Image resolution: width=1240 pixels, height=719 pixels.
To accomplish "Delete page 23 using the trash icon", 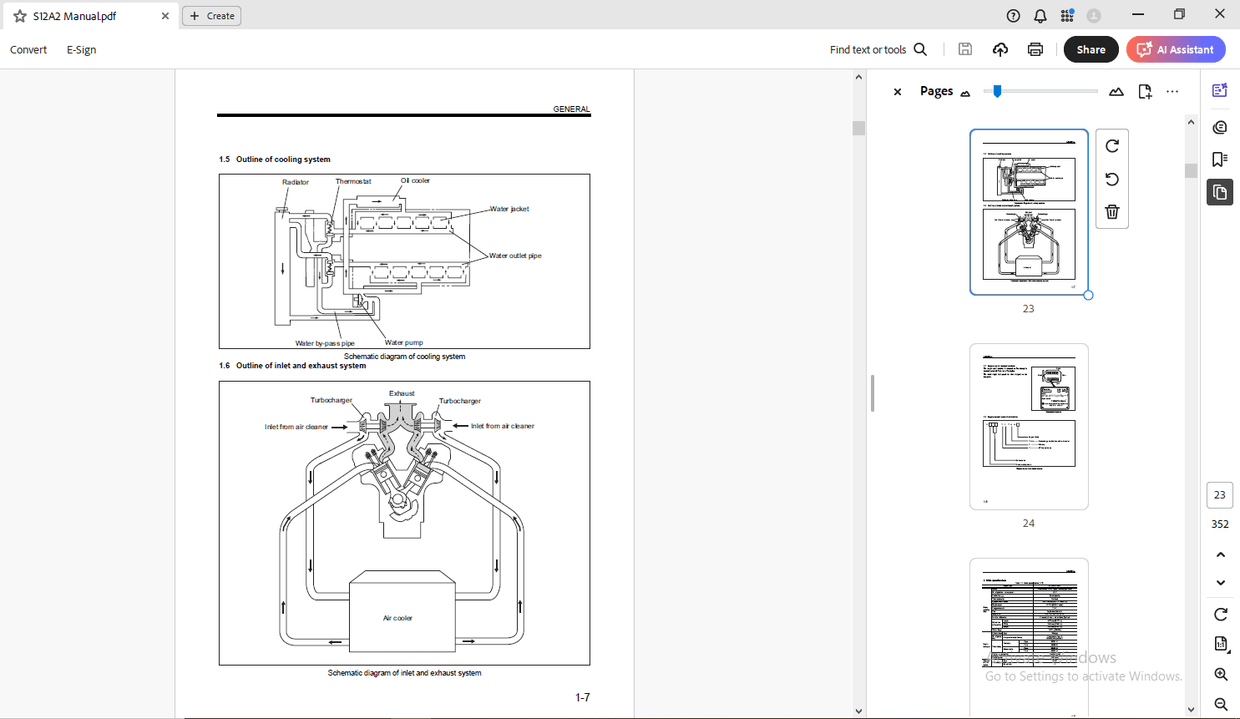I will click(x=1112, y=211).
